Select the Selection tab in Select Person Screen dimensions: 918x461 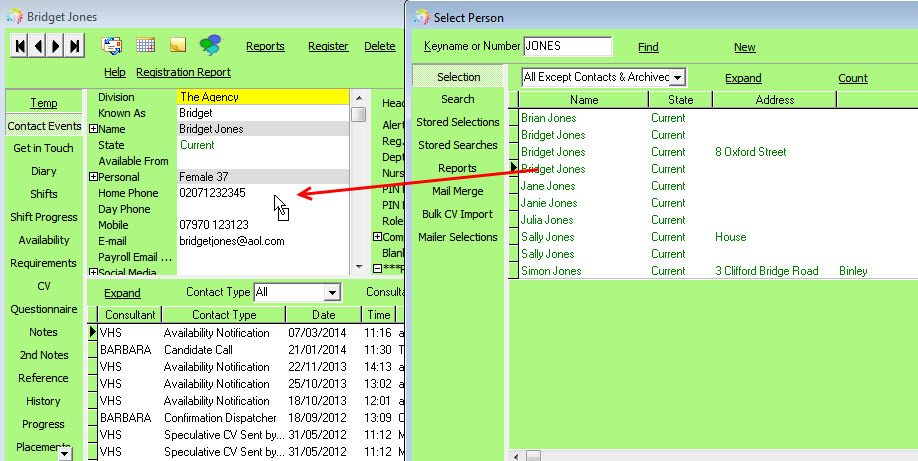(458, 77)
